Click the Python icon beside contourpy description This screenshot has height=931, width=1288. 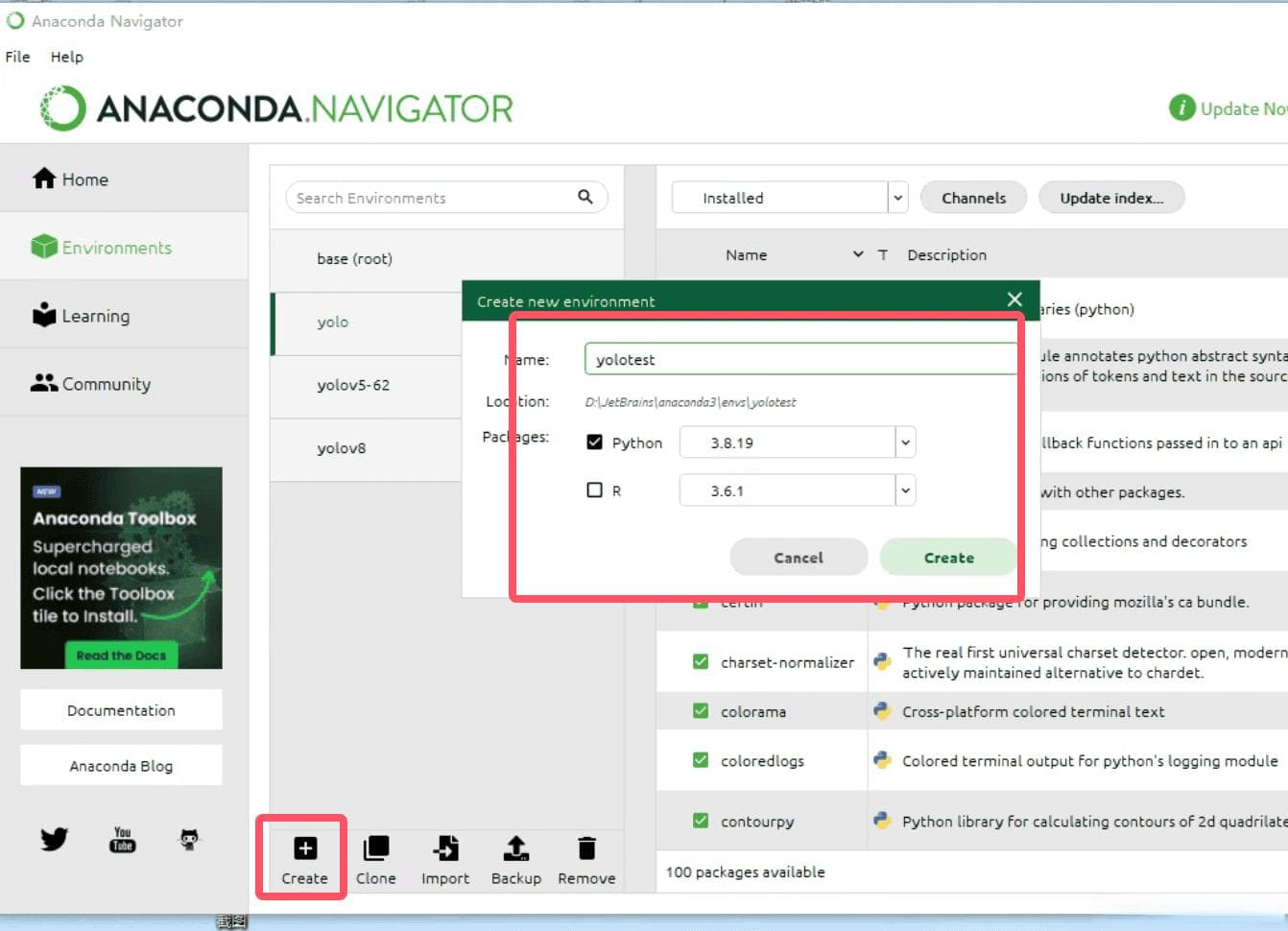coord(882,820)
